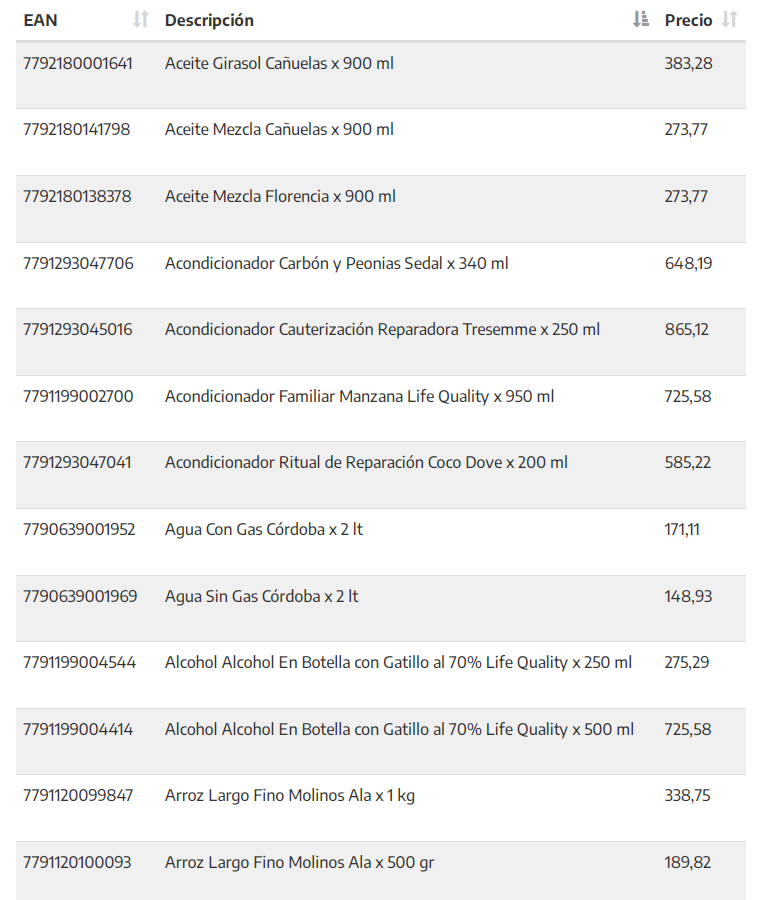Click Acondicionador Ritual de Reparación Coco Dove

366,463
